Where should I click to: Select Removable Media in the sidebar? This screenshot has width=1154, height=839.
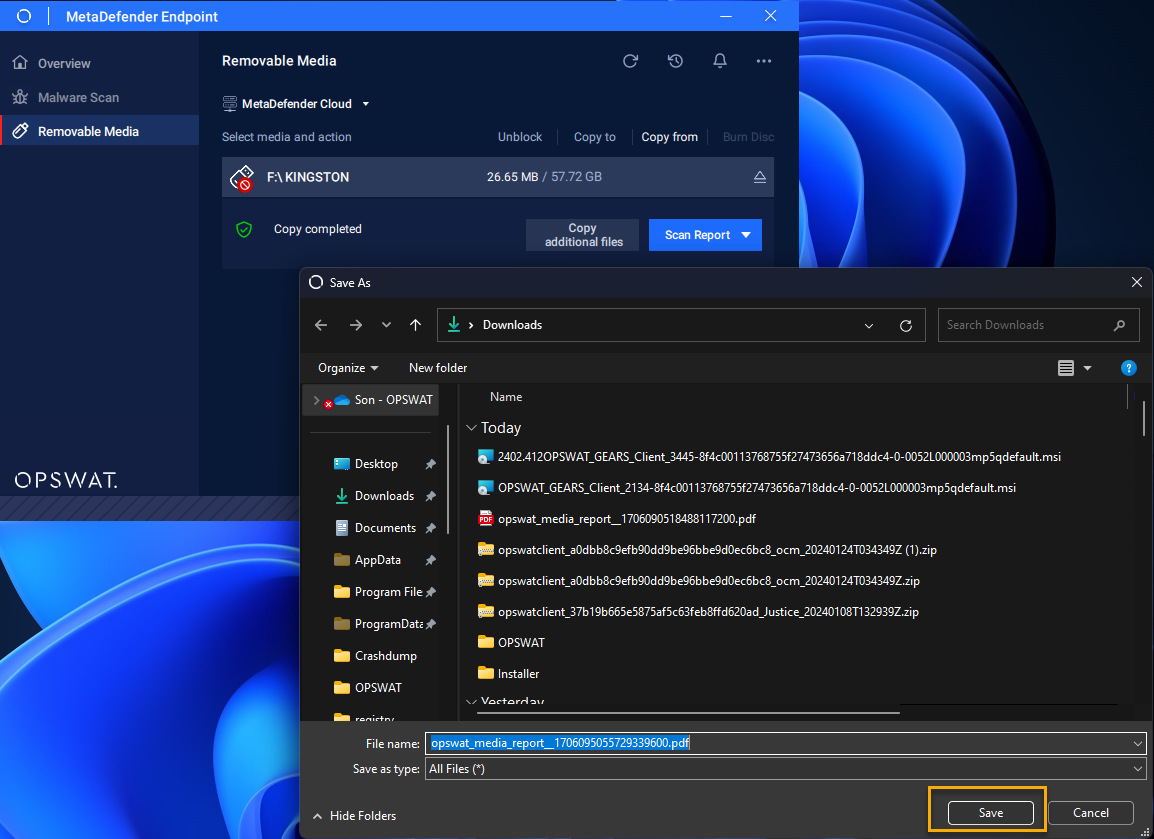(x=99, y=131)
